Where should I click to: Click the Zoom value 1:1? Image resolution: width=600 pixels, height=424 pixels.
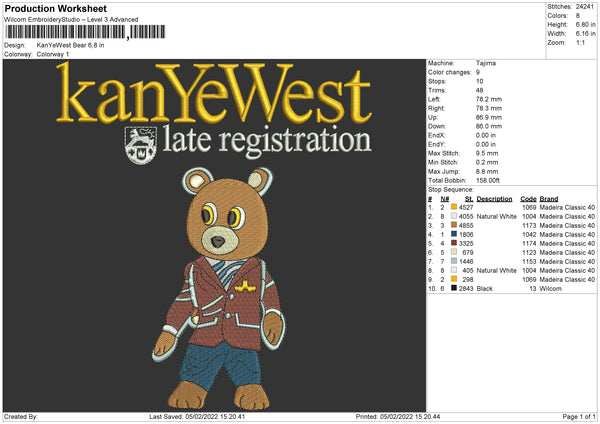click(x=580, y=42)
